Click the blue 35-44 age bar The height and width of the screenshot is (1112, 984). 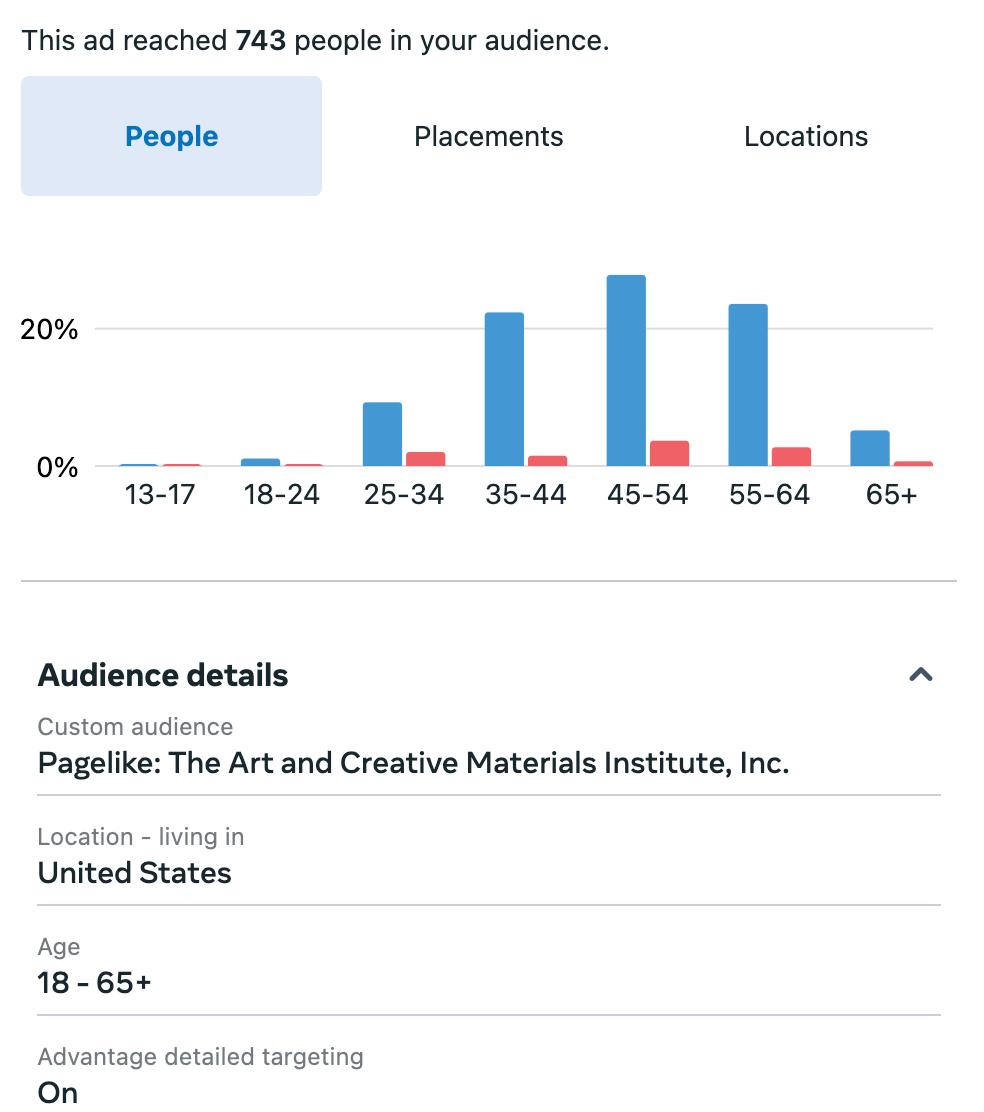pos(504,389)
